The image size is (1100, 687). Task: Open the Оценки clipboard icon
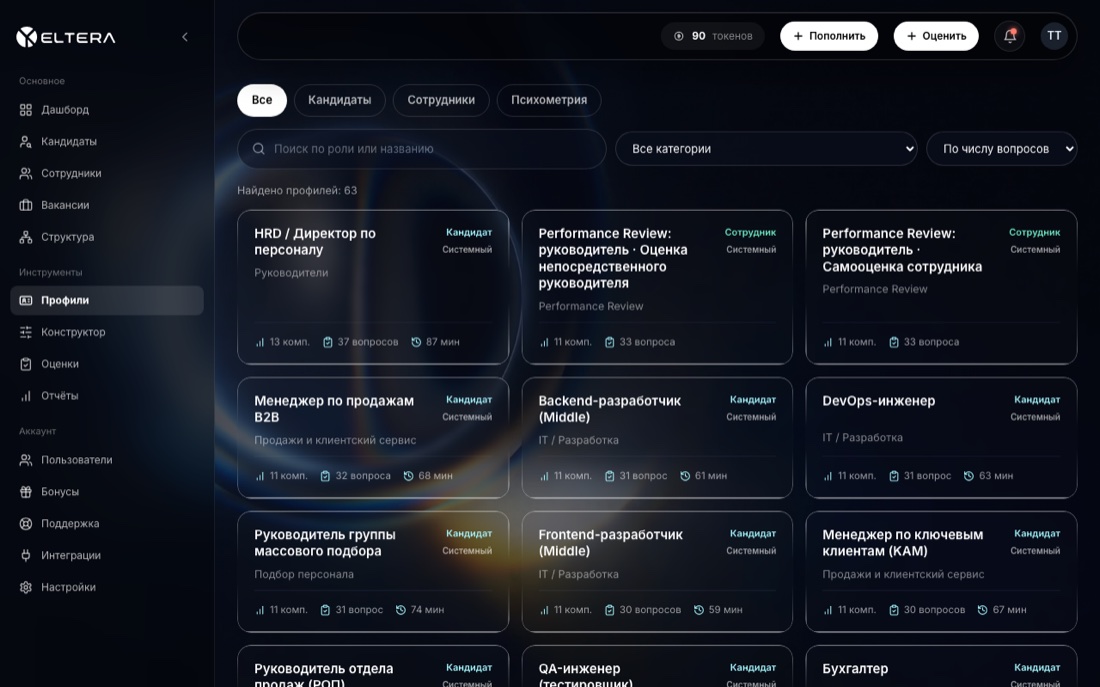pos(26,364)
